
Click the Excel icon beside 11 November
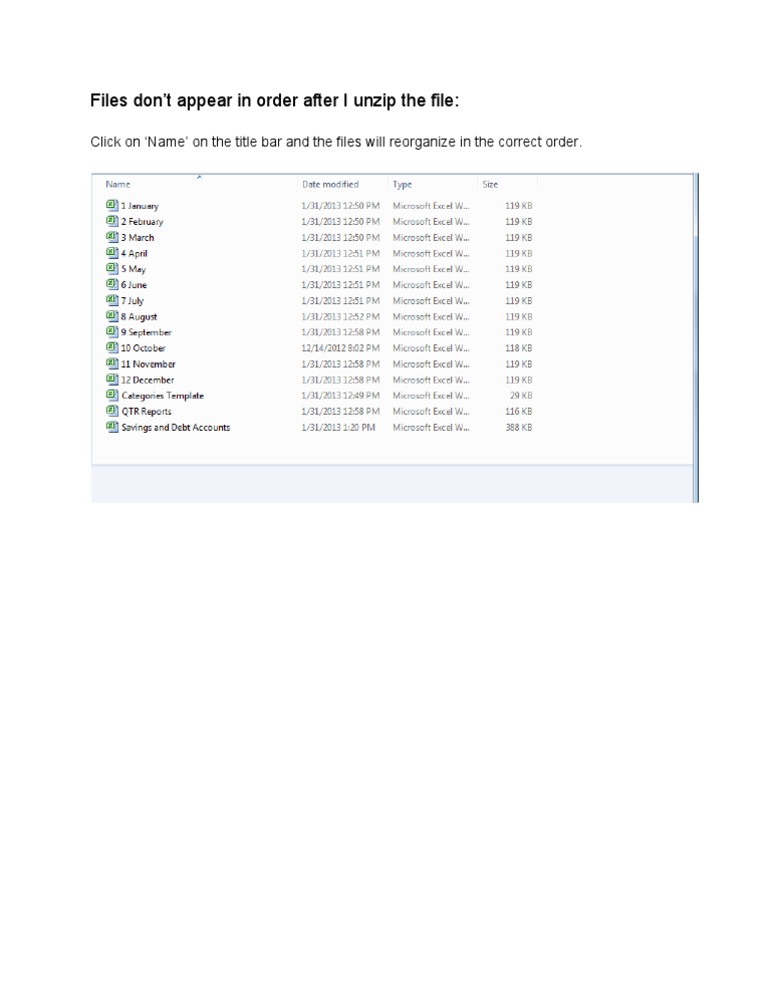click(112, 363)
